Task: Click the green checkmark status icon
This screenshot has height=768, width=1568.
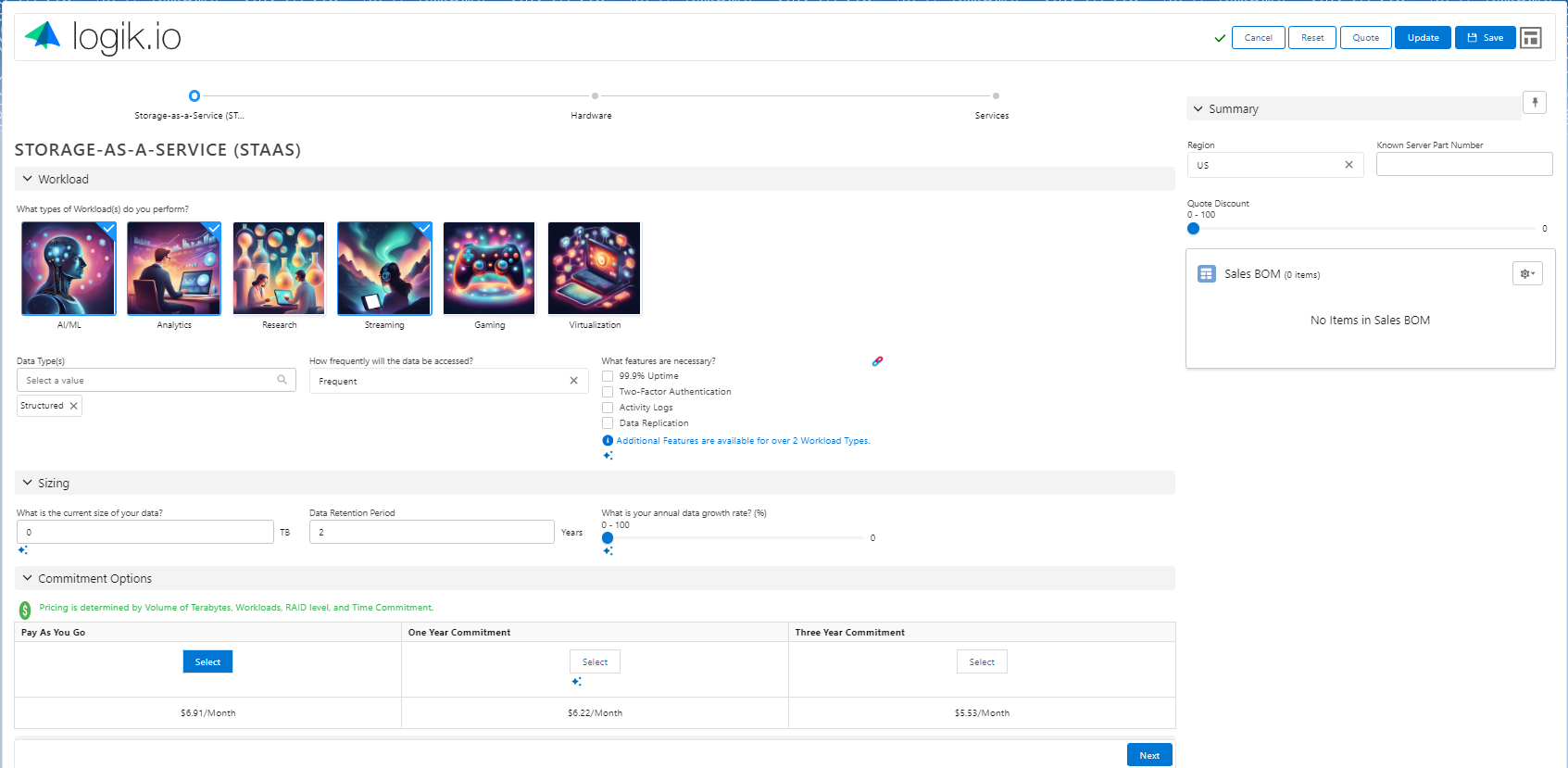Action: [x=1220, y=38]
